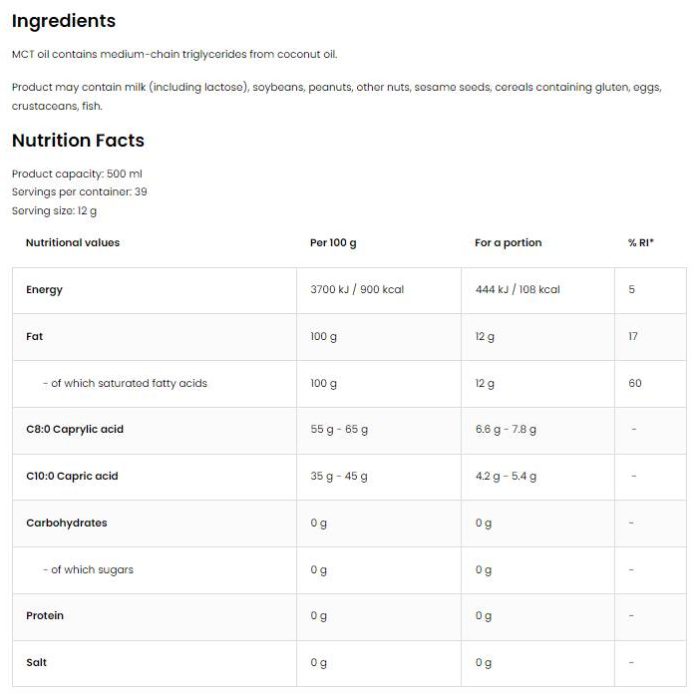The image size is (700, 700).
Task: Click the 35 g - 45 g Capric acid cell
Action: tap(339, 476)
